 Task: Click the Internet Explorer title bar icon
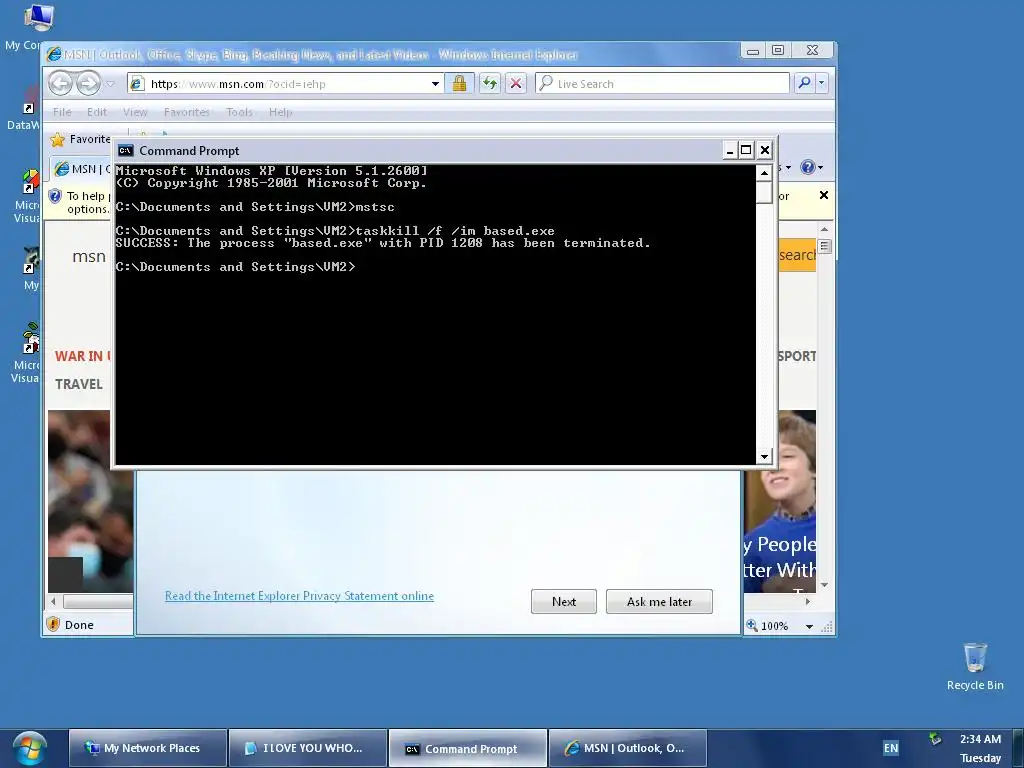point(54,54)
